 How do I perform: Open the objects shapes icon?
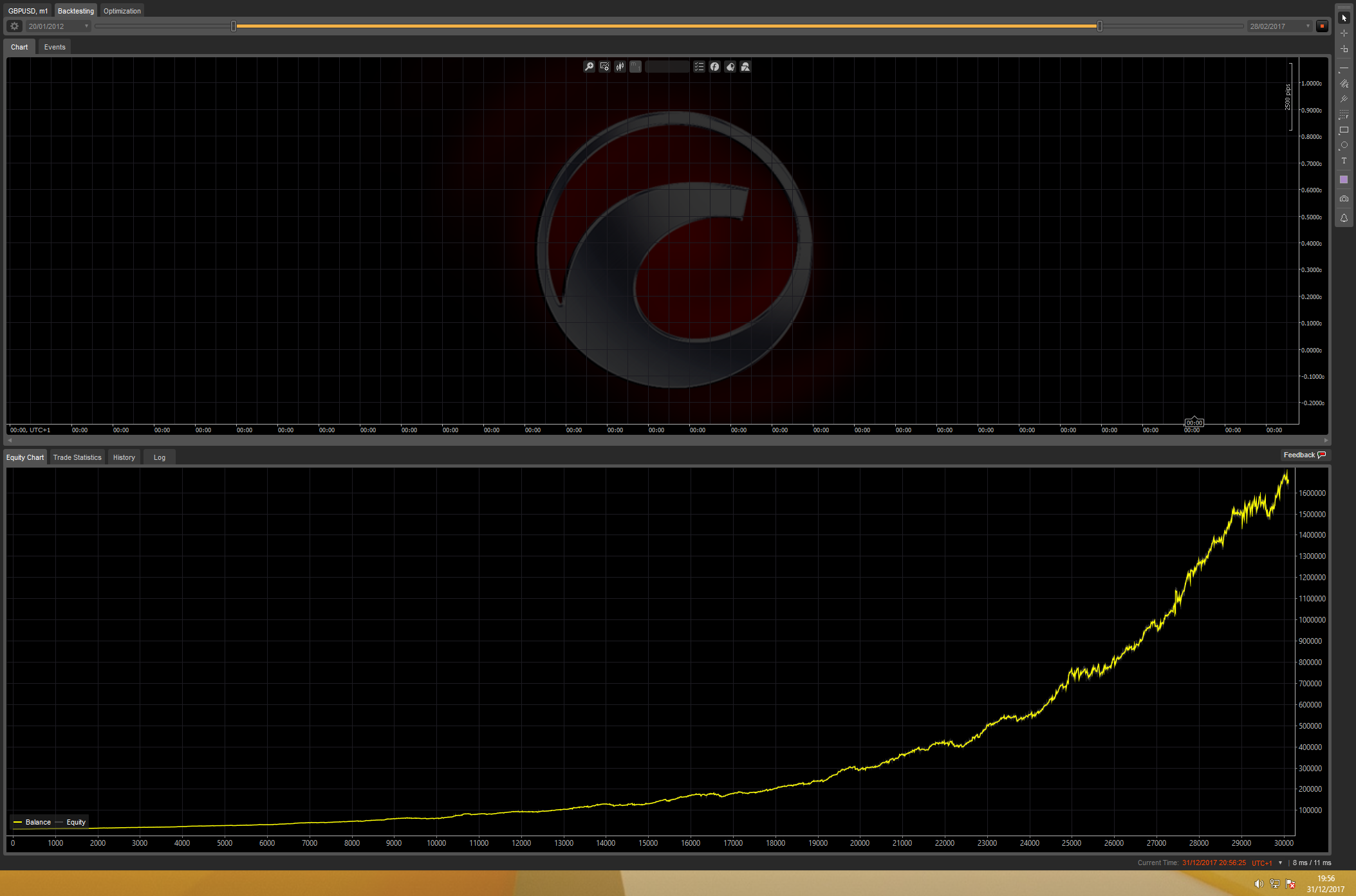pyautogui.click(x=745, y=67)
